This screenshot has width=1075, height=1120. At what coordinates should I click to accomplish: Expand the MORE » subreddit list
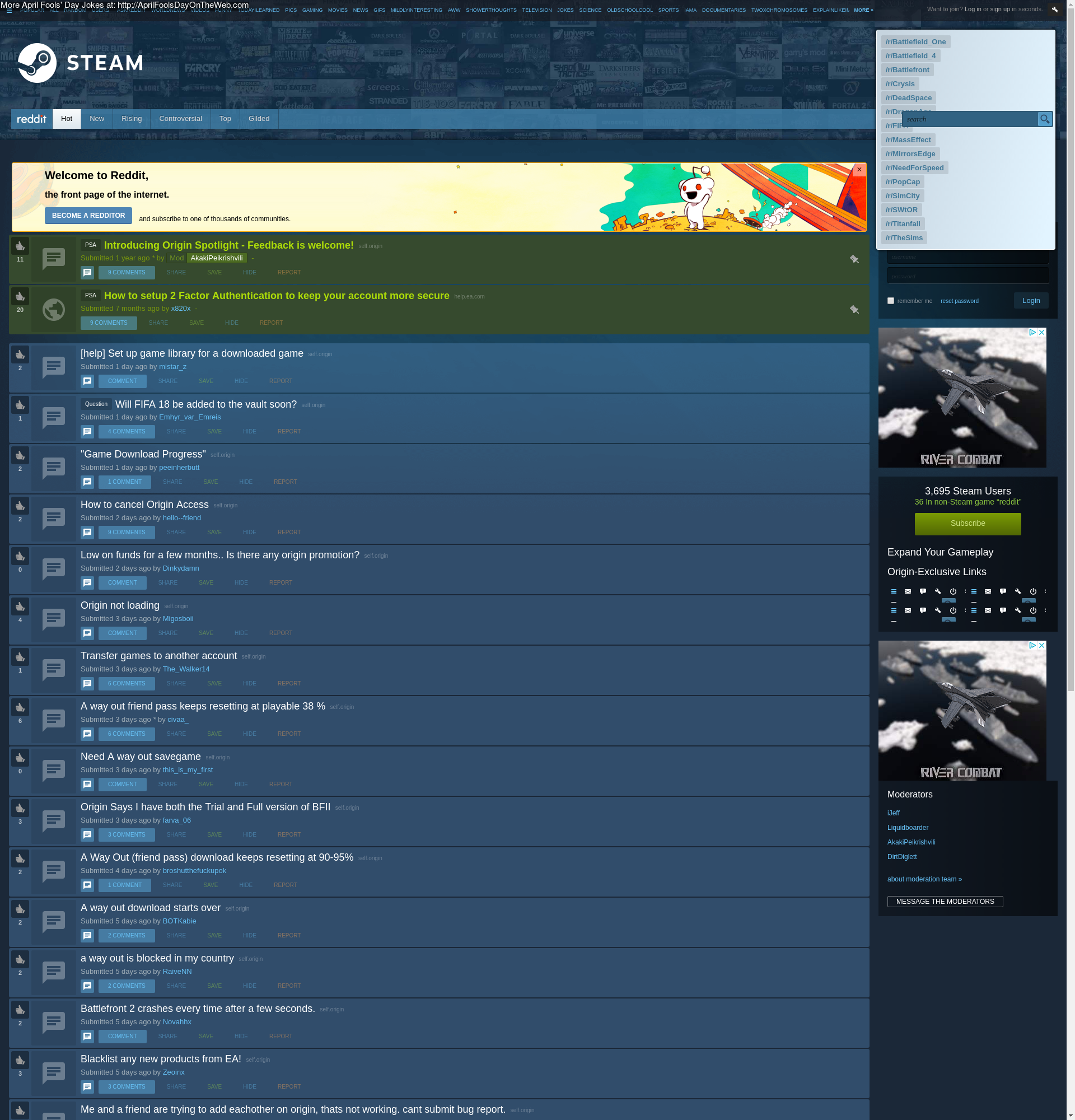coord(863,10)
